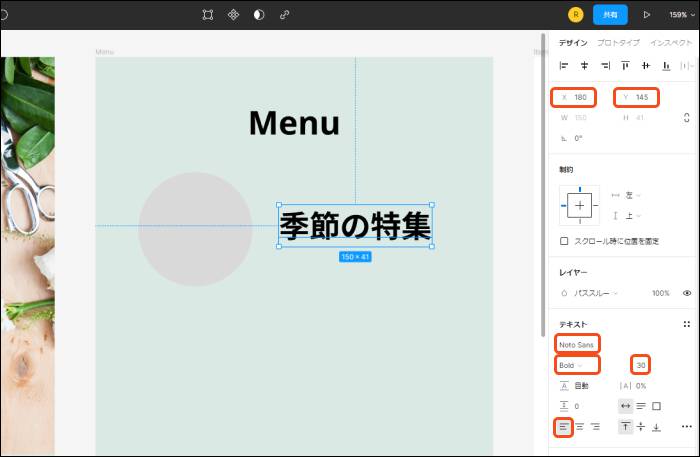The image size is (700, 457).
Task: Click the gray circle on the canvas
Action: tap(196, 229)
